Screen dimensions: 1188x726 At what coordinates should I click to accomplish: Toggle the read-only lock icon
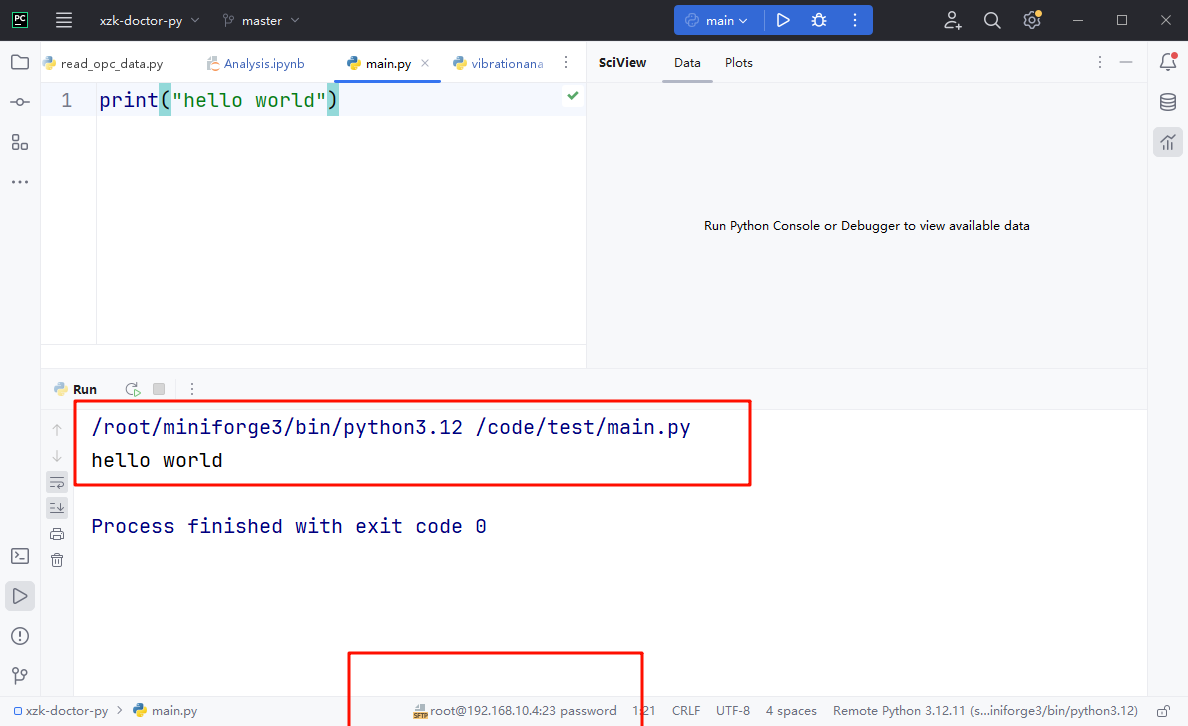tap(1163, 711)
